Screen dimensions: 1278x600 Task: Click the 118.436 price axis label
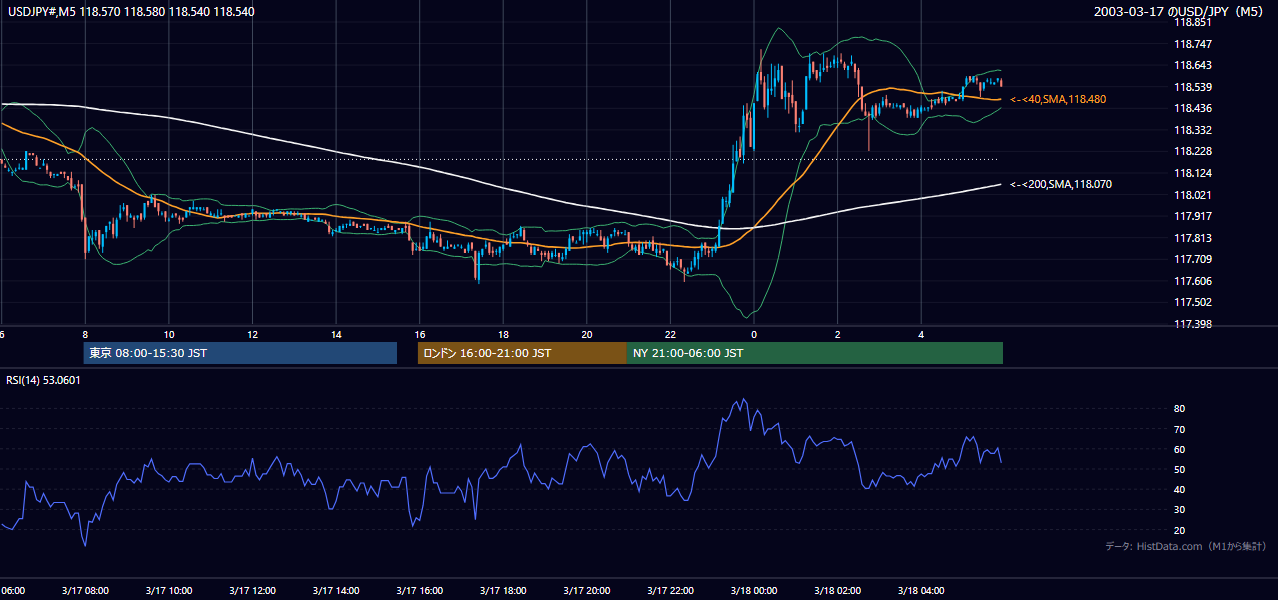(x=1194, y=108)
